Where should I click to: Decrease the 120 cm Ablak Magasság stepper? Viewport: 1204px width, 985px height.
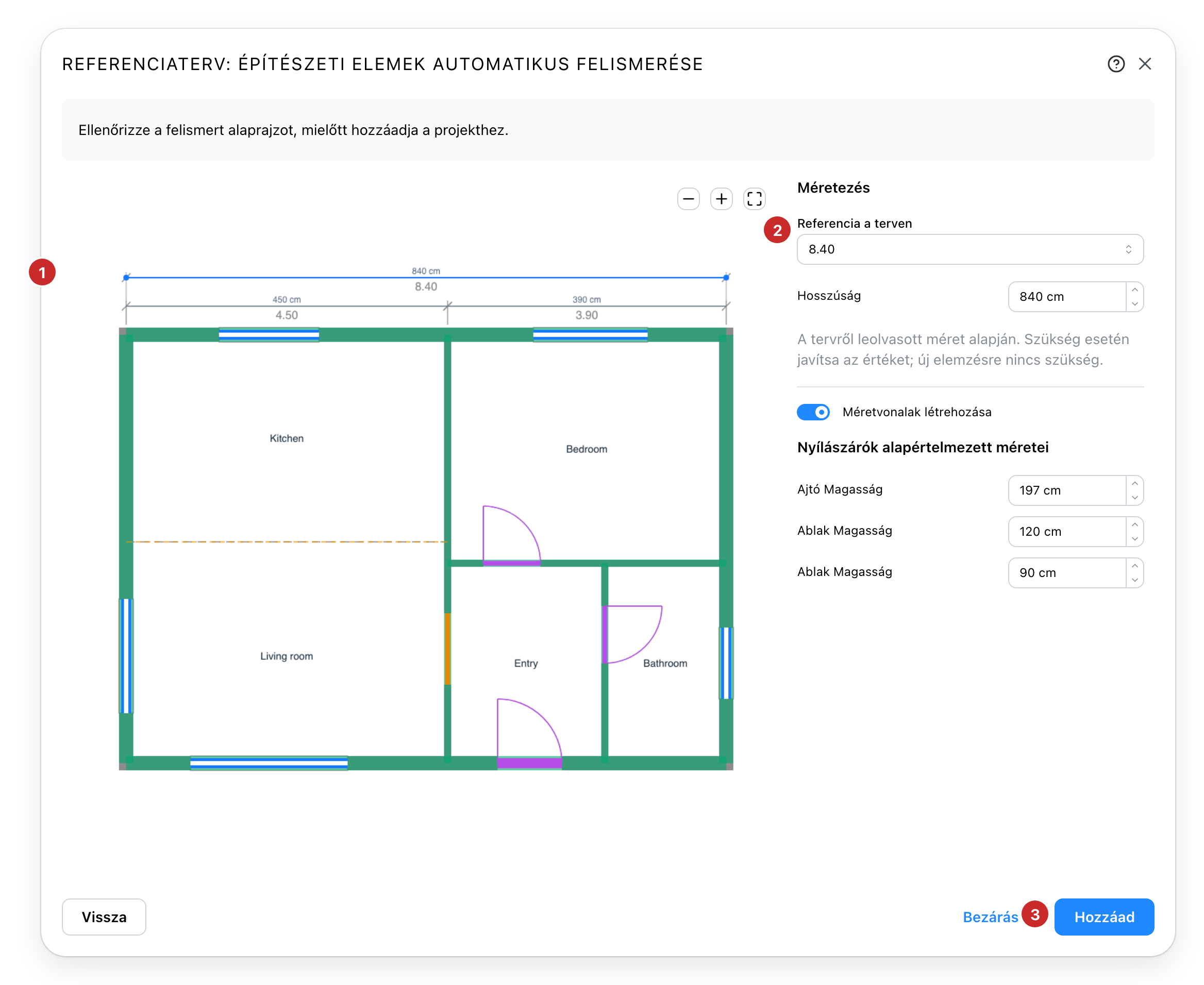(x=1134, y=539)
